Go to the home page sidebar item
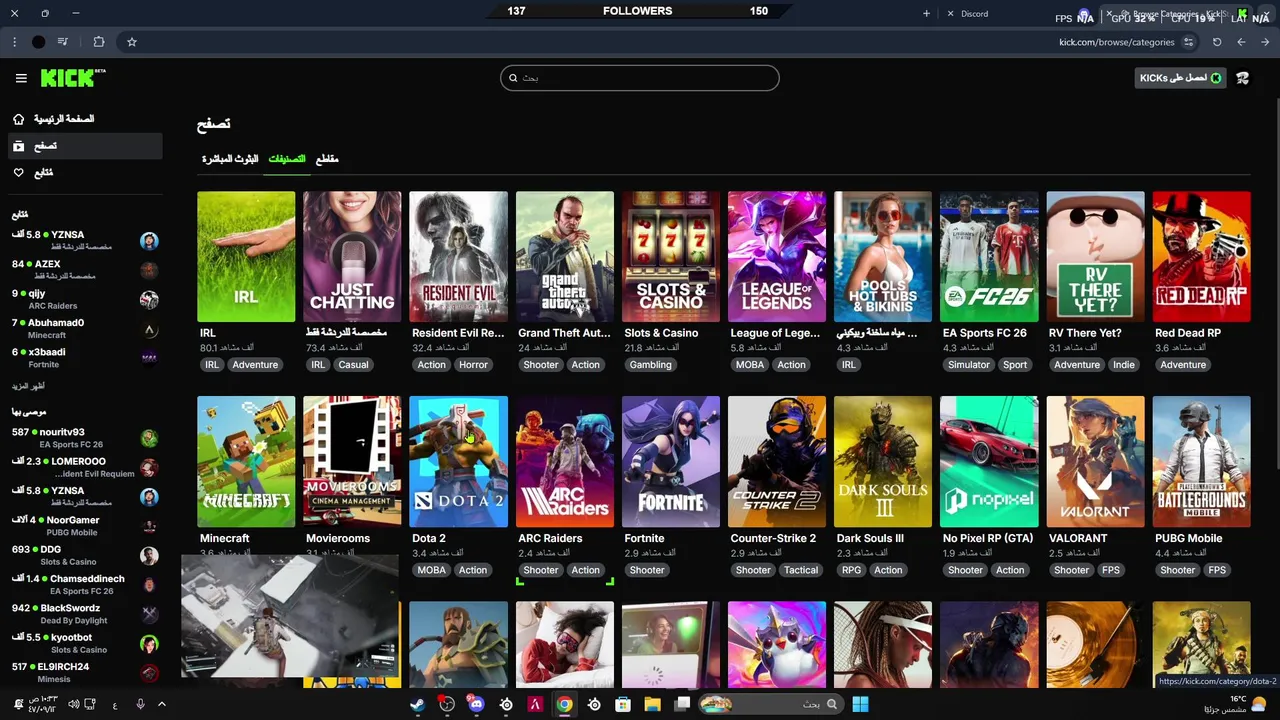Viewport: 1280px width, 720px height. click(x=83, y=119)
